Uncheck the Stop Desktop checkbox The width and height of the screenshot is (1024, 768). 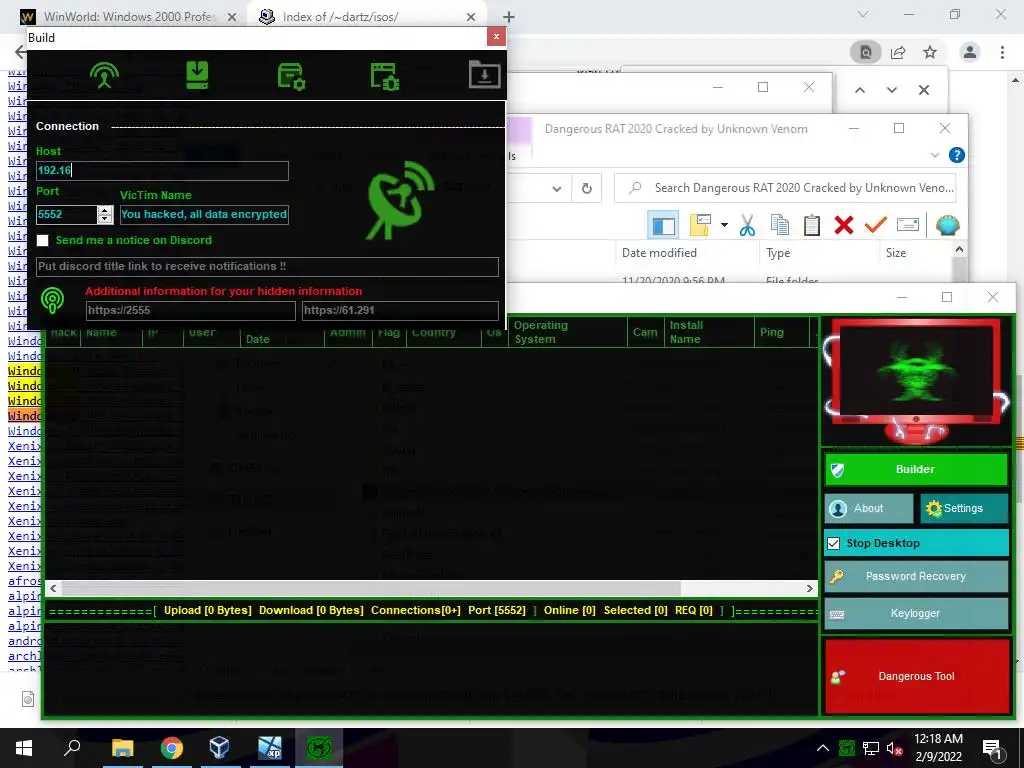point(833,543)
